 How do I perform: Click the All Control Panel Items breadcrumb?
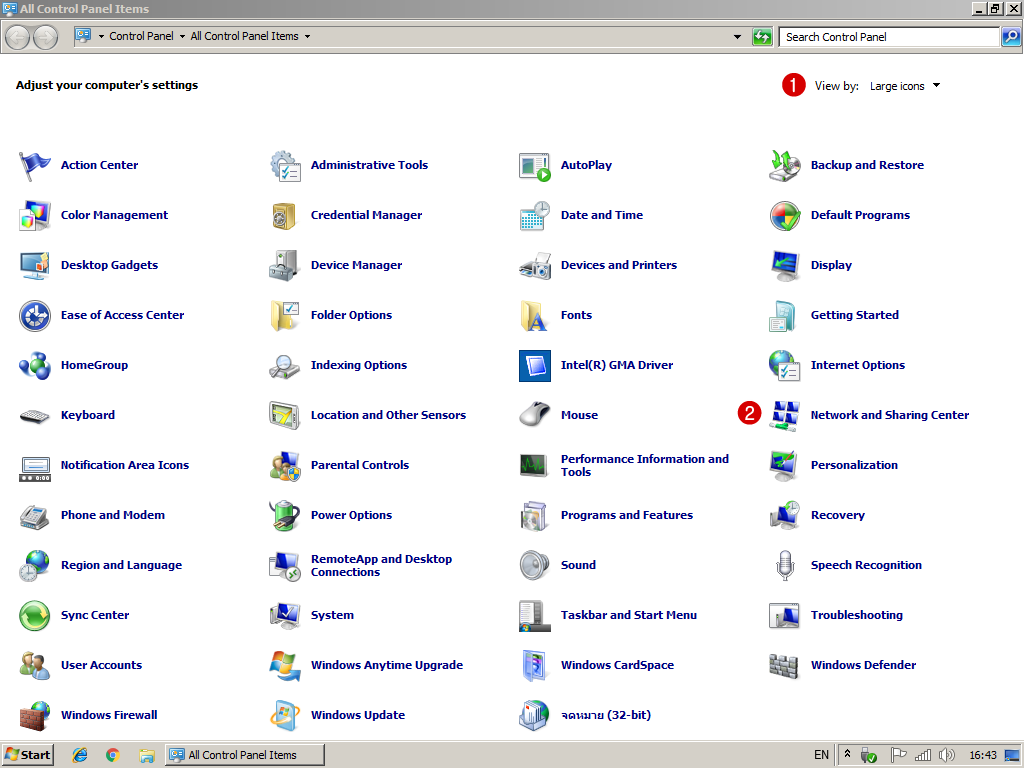[244, 37]
